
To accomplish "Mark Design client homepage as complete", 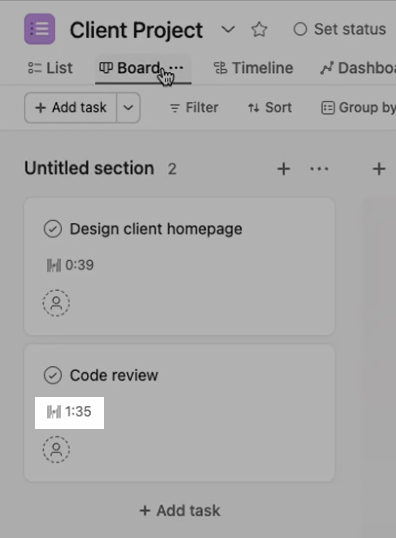I will point(53,229).
